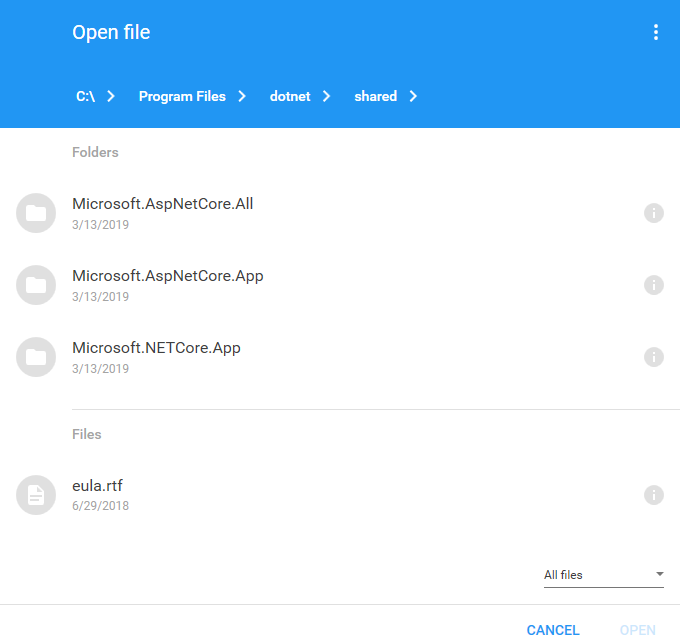The image size is (680, 642).
Task: Show info for Microsoft.AspNetCore.App folder
Action: coord(654,285)
